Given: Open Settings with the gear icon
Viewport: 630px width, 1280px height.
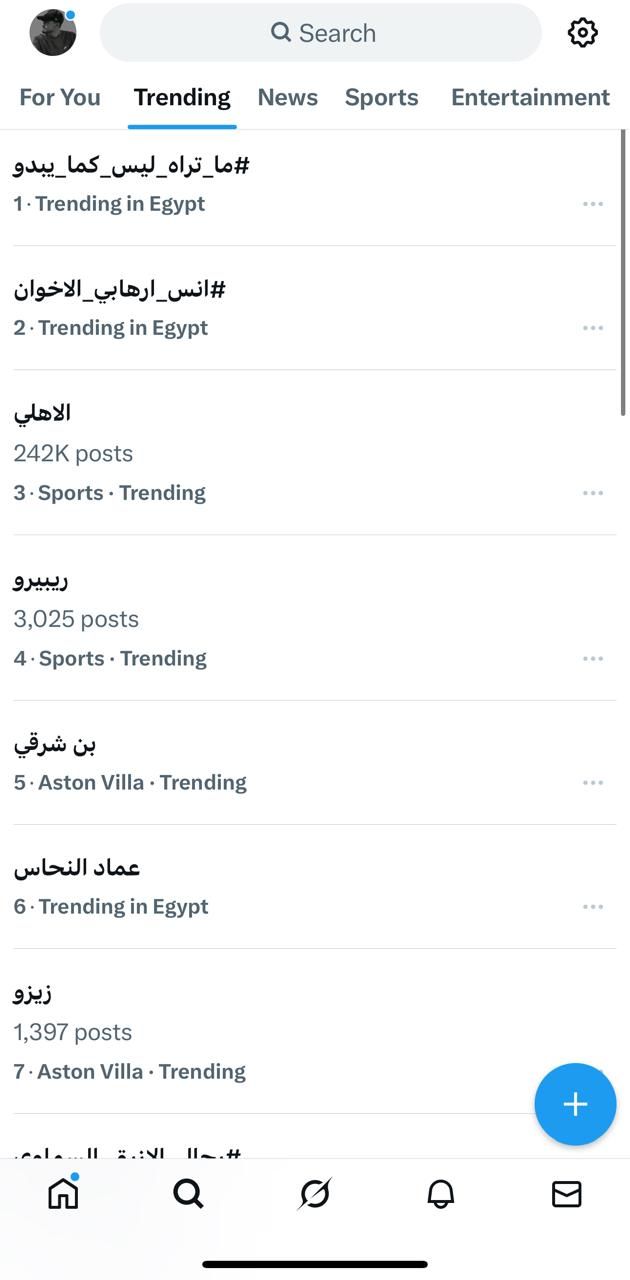Looking at the screenshot, I should click(x=581, y=32).
